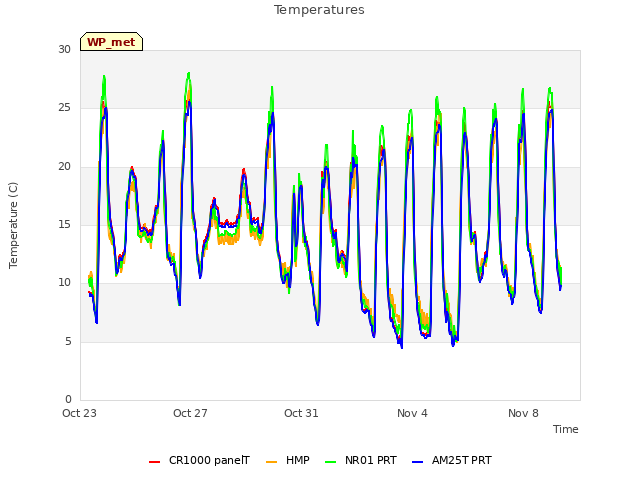Click the Time axis label
The image size is (640, 480).
566,429
